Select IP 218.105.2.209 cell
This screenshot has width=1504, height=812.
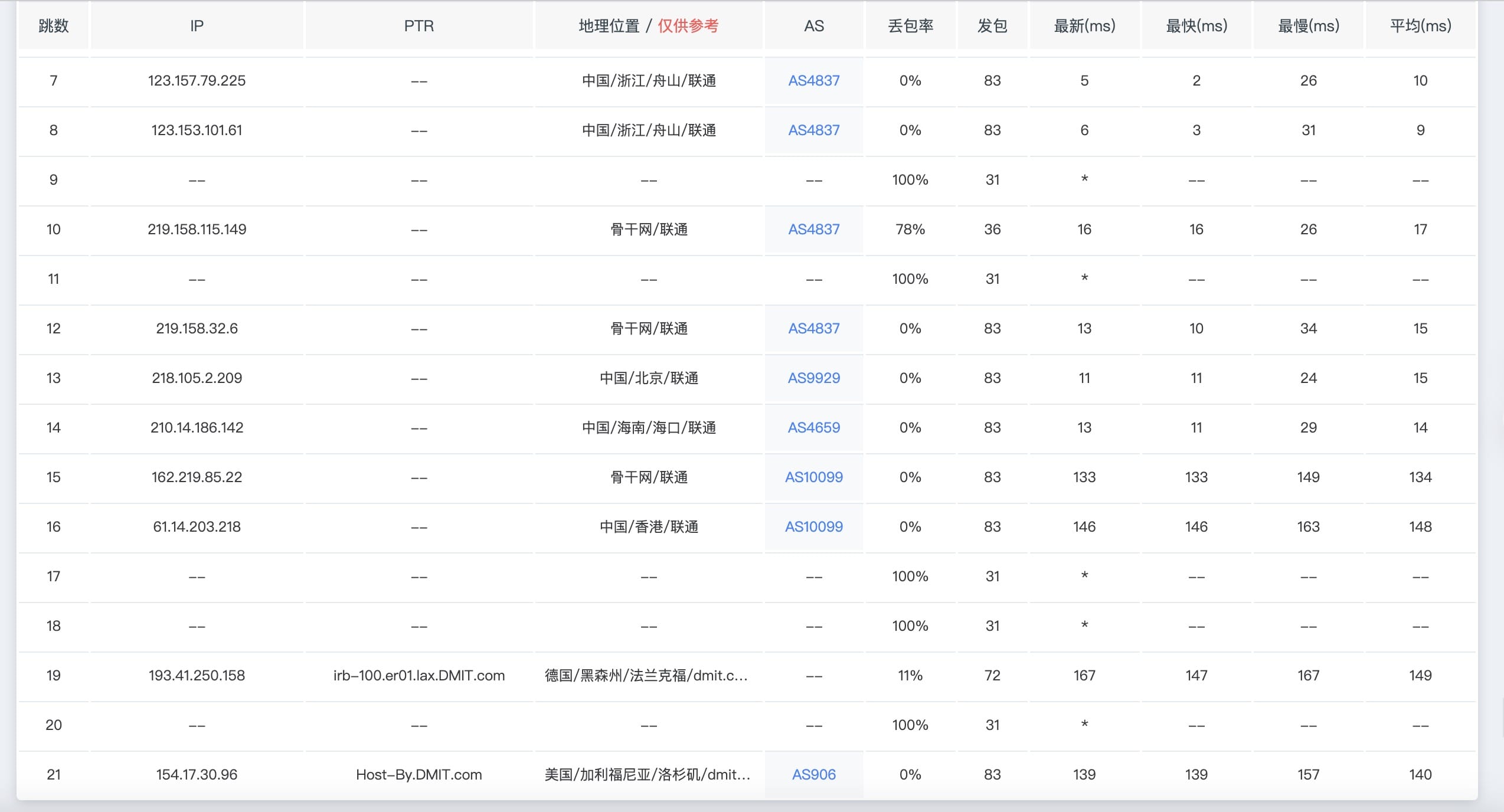pos(197,378)
